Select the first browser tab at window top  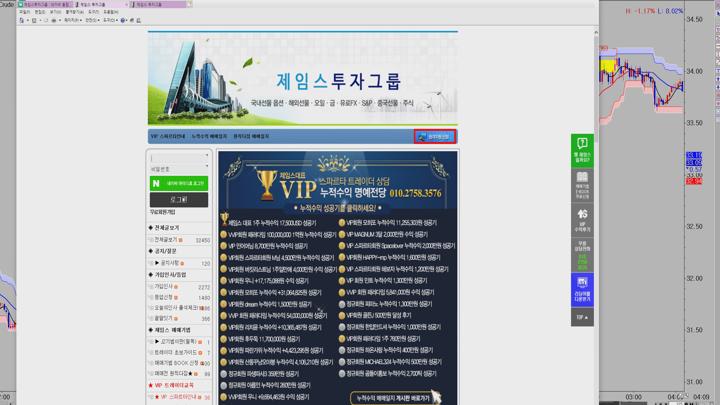tap(45, 4)
